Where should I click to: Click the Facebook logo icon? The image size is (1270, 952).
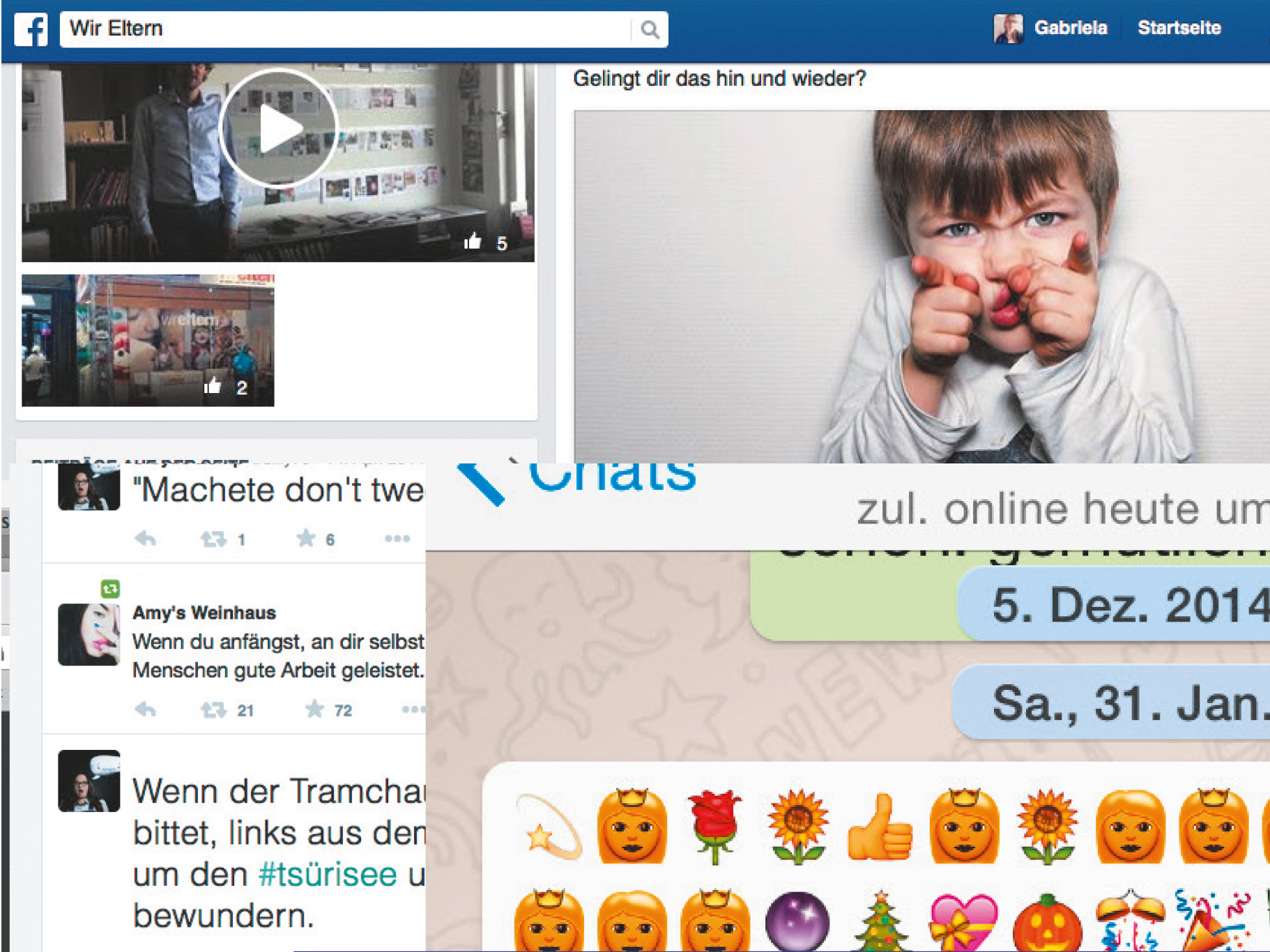[31, 29]
